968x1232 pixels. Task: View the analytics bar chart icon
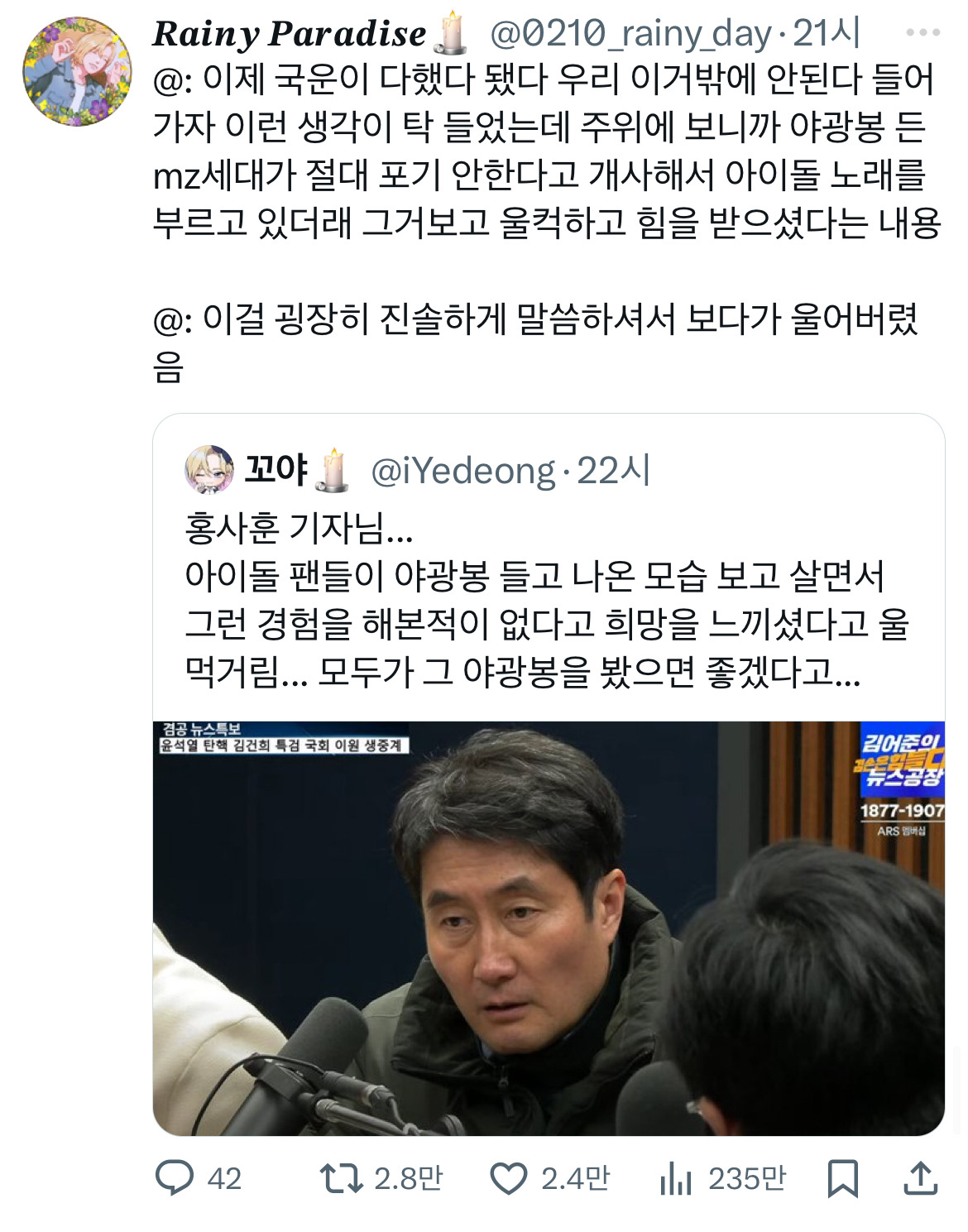(x=676, y=1178)
